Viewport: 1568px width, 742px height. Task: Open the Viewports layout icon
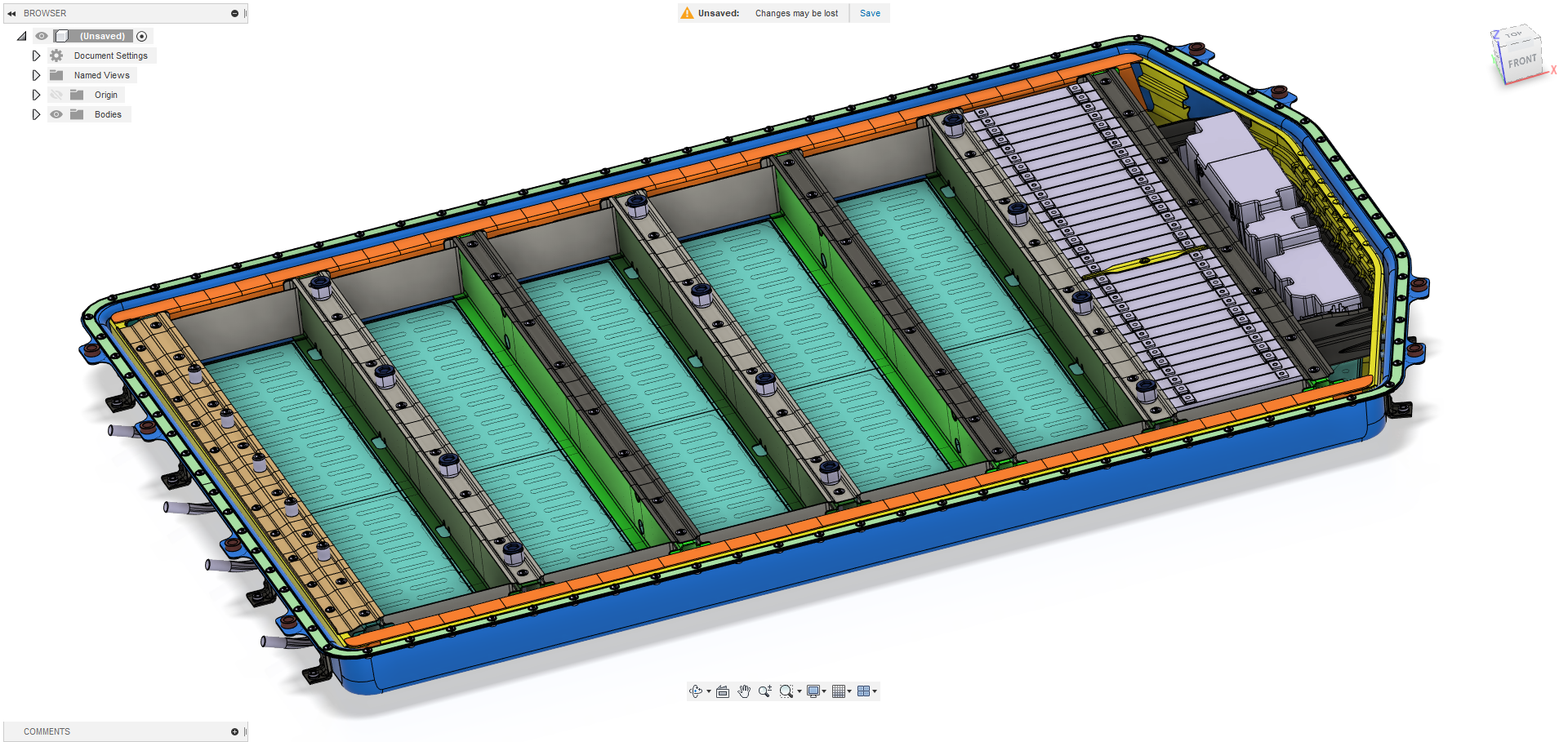tap(863, 691)
